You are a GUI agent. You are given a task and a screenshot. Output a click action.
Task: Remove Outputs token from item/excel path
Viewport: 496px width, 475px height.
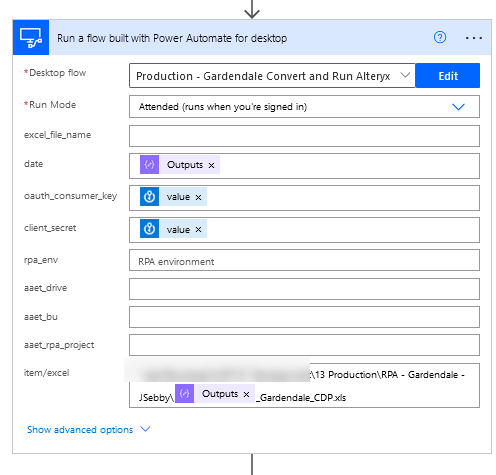246,394
